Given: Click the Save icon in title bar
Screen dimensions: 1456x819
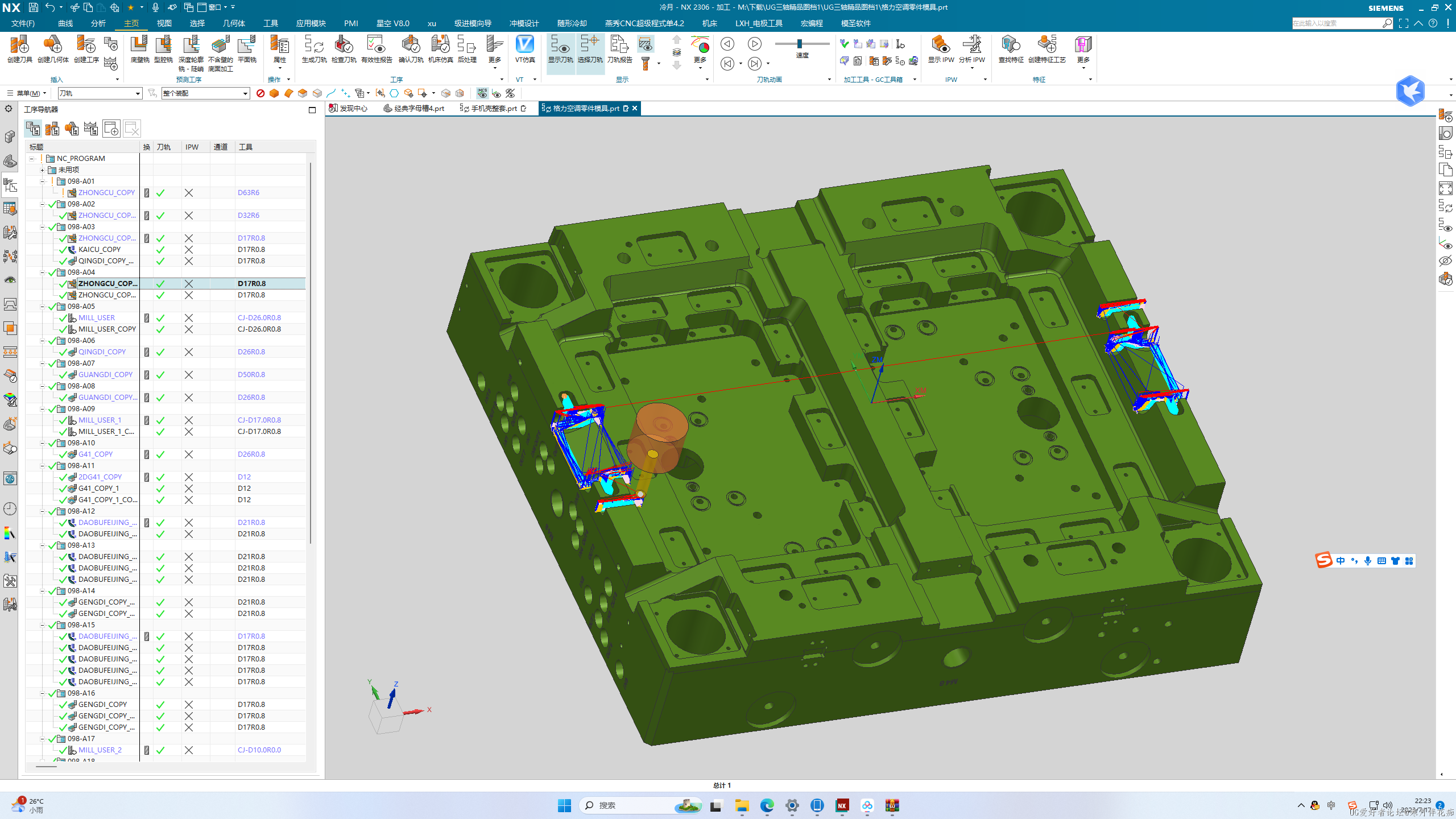Looking at the screenshot, I should (x=33, y=7).
